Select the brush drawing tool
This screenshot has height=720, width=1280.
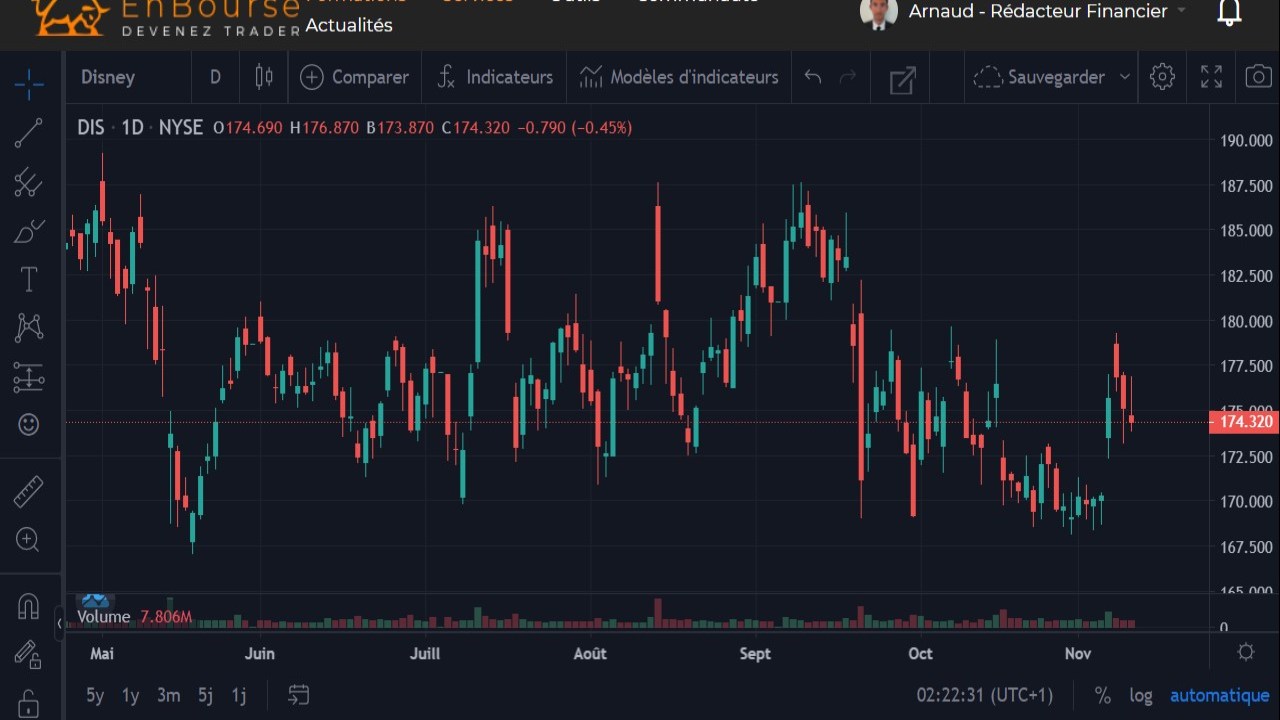click(29, 231)
